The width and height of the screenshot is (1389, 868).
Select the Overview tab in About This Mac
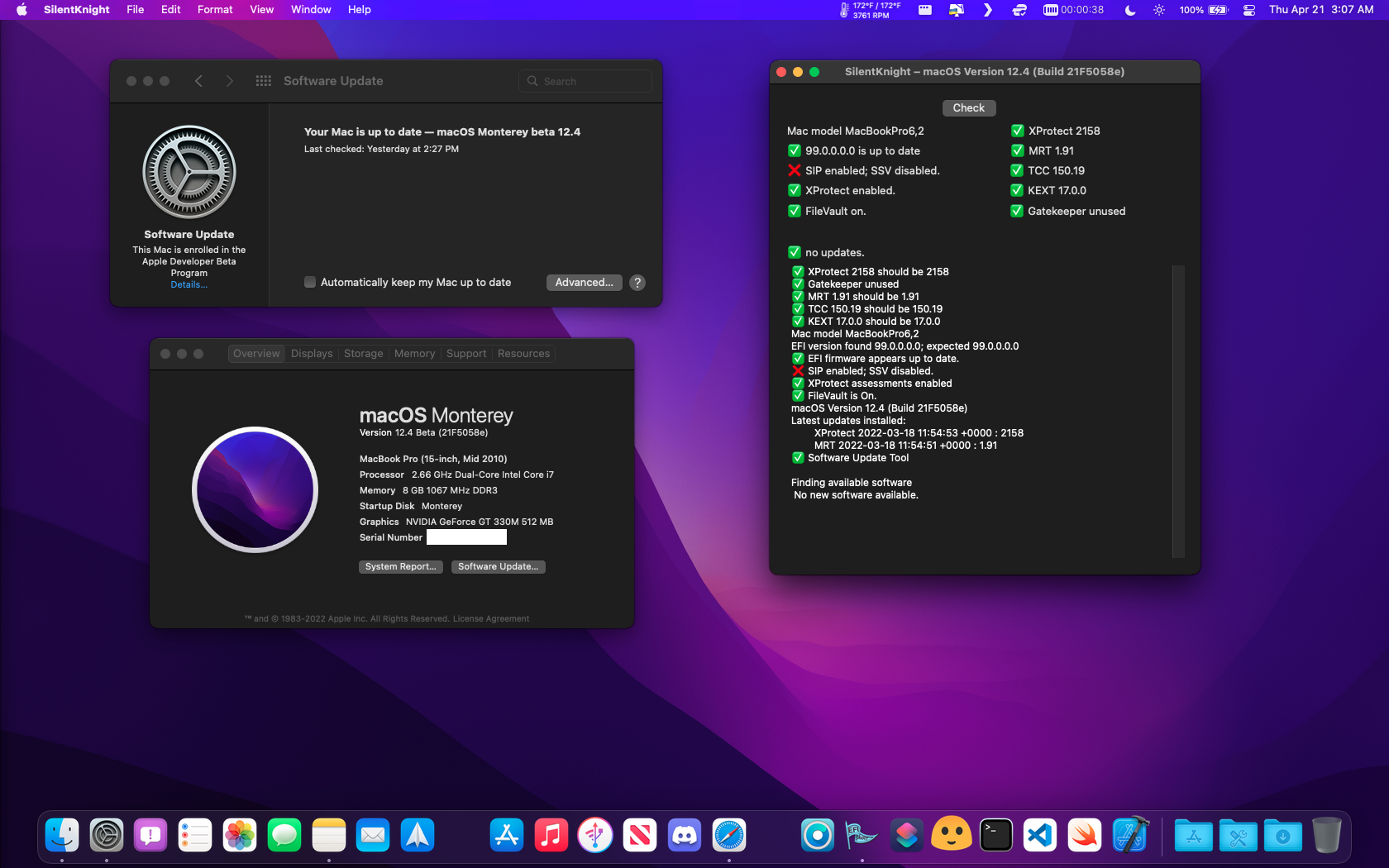[256, 354]
